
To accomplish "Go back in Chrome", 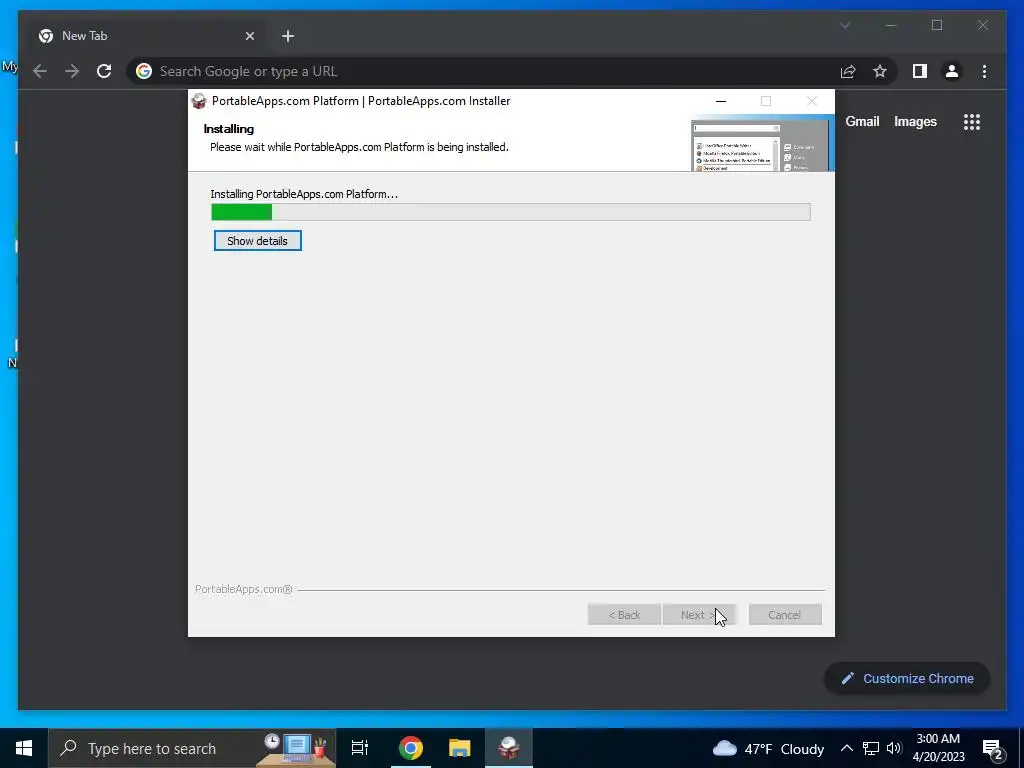I will pos(40,71).
